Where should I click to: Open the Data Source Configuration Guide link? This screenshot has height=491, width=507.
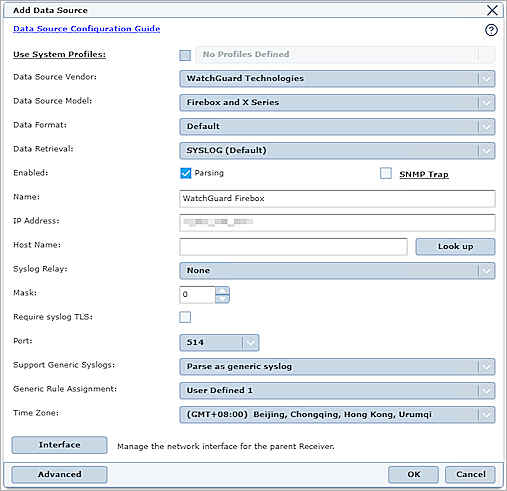tap(87, 29)
